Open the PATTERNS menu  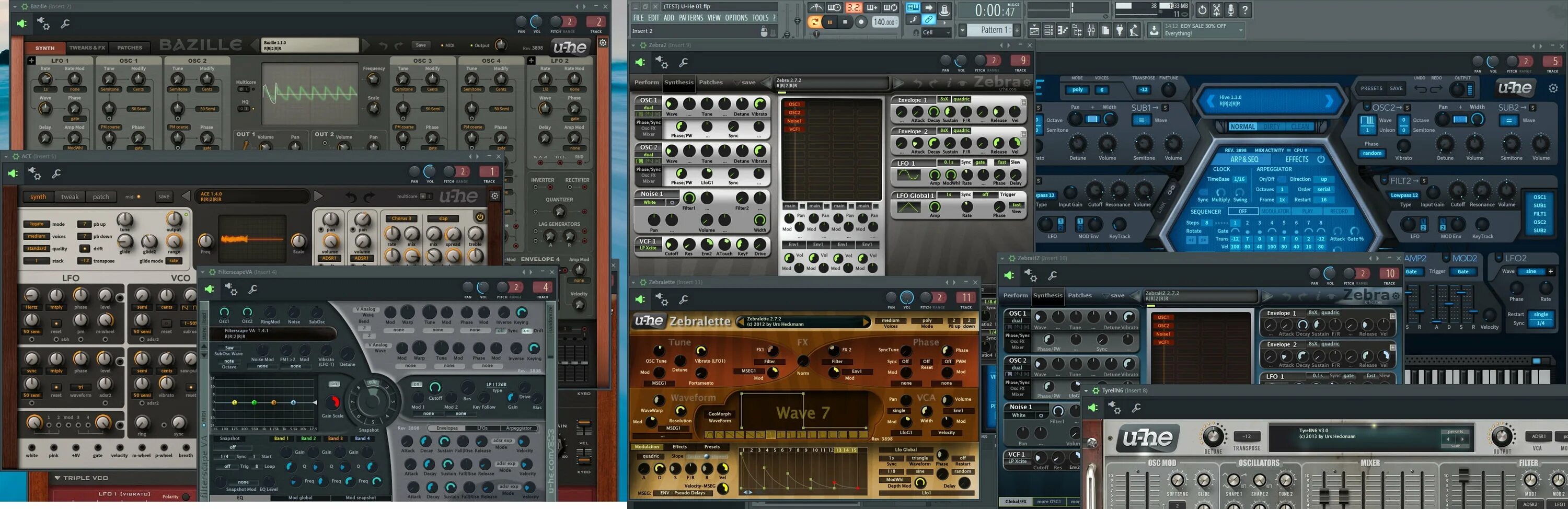pos(691,18)
